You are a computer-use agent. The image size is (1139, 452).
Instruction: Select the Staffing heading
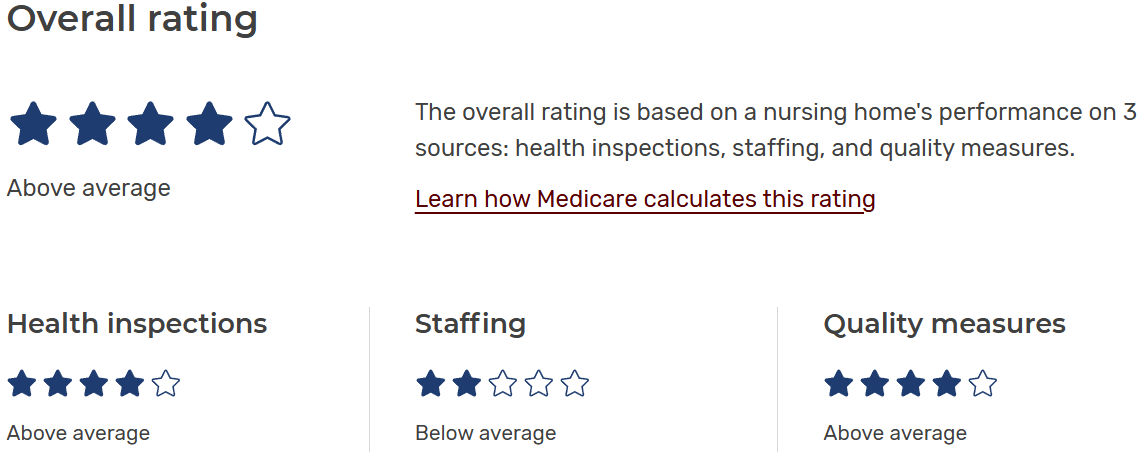(470, 324)
